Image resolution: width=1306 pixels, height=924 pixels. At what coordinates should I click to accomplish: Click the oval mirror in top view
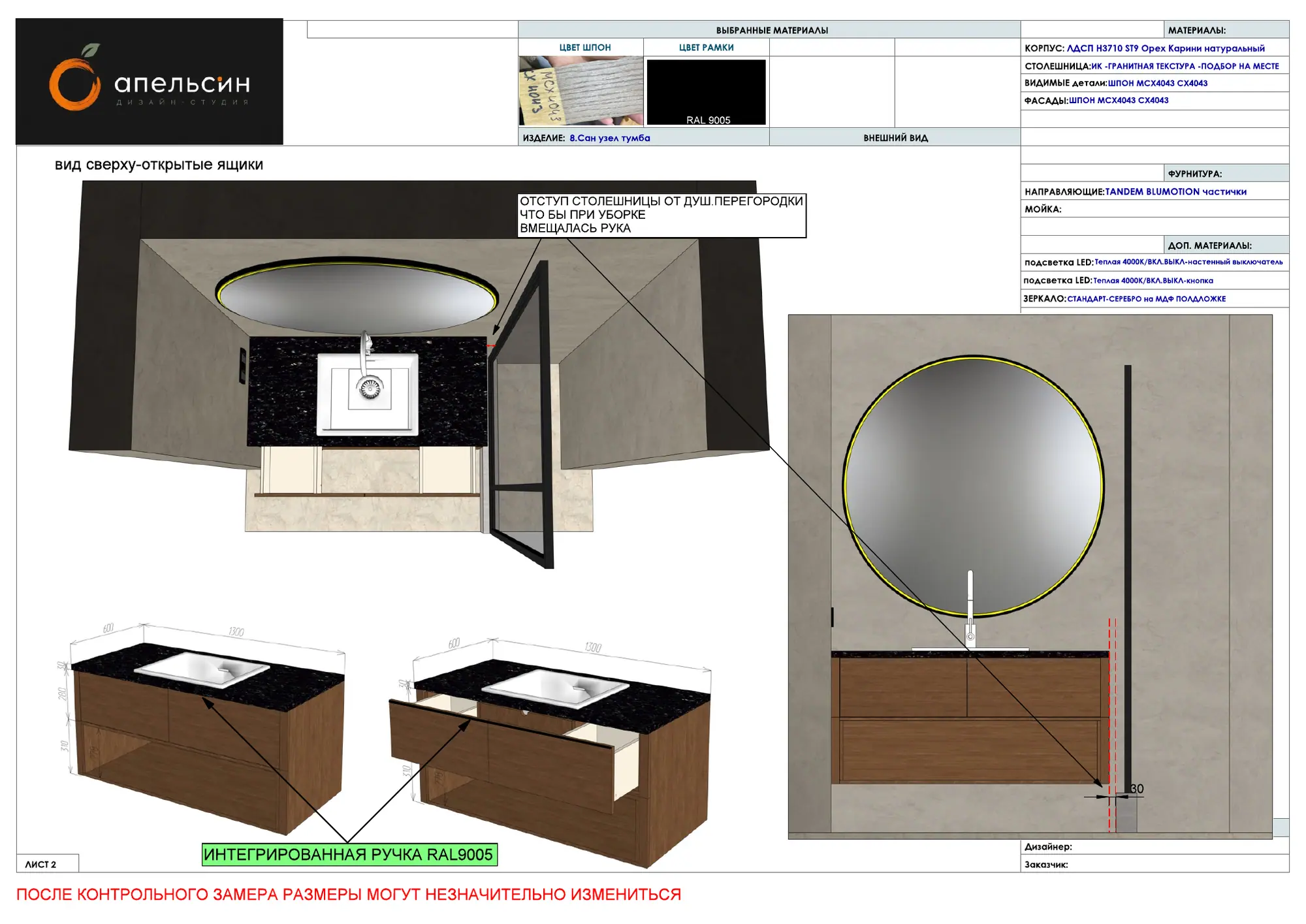point(357,295)
